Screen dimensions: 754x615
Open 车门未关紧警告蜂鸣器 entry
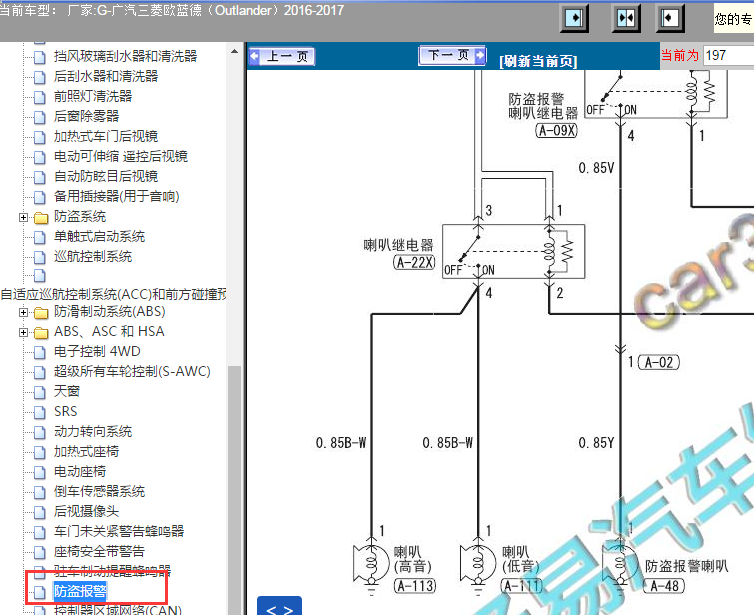click(119, 531)
